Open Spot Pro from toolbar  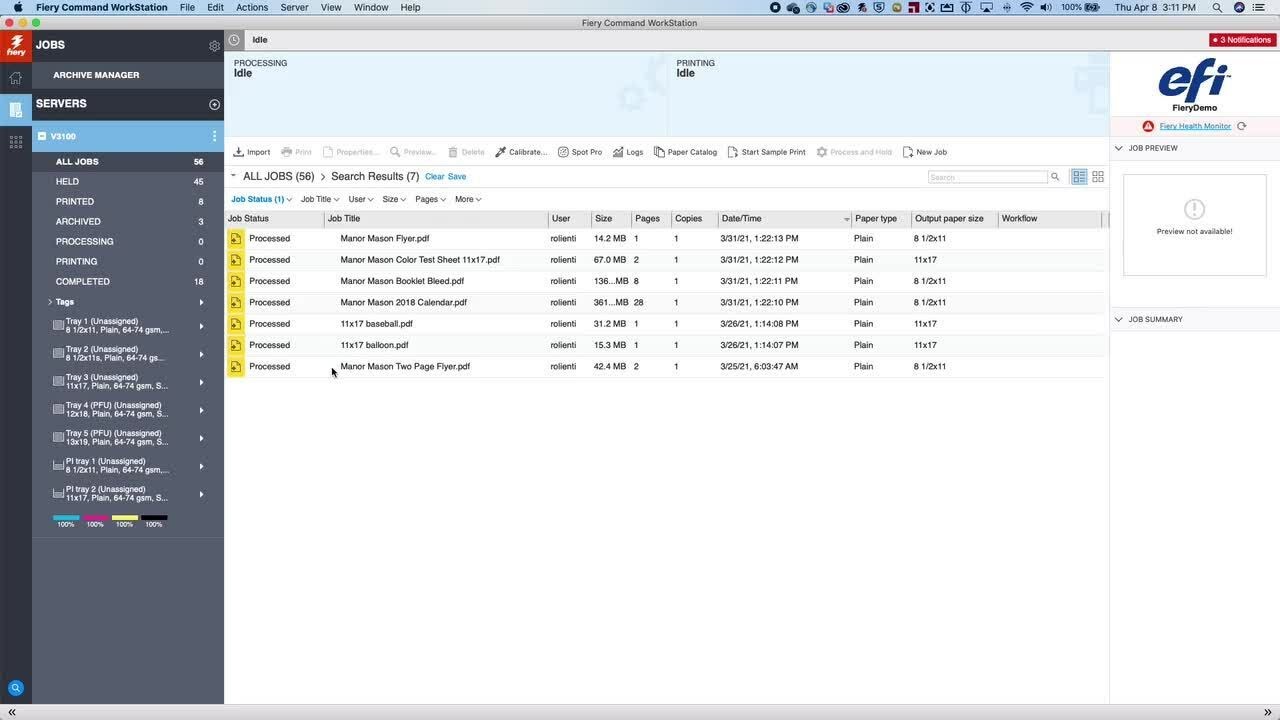pyautogui.click(x=580, y=152)
